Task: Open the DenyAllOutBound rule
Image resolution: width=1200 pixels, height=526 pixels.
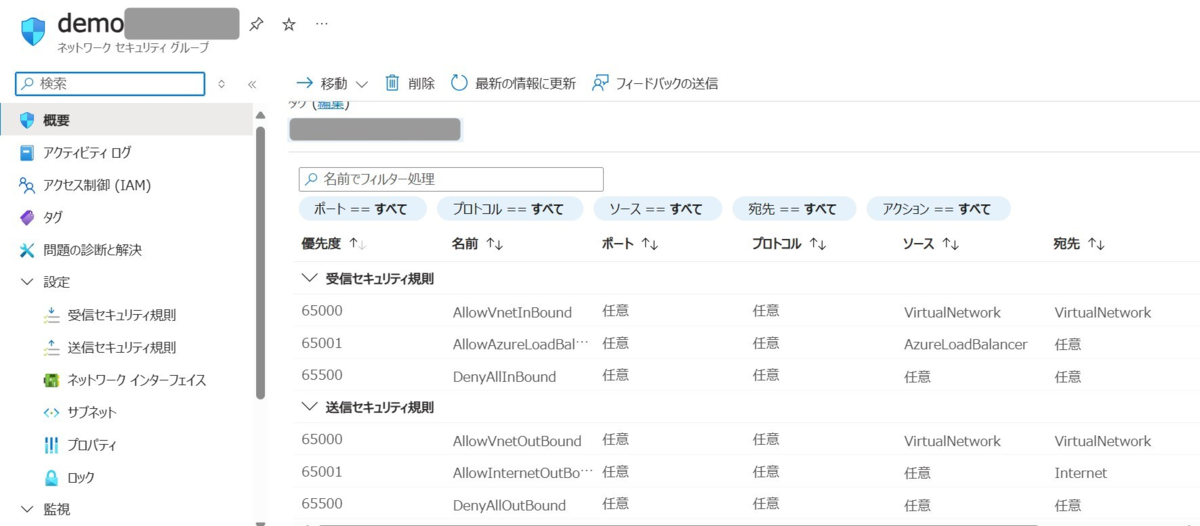Action: [509, 505]
